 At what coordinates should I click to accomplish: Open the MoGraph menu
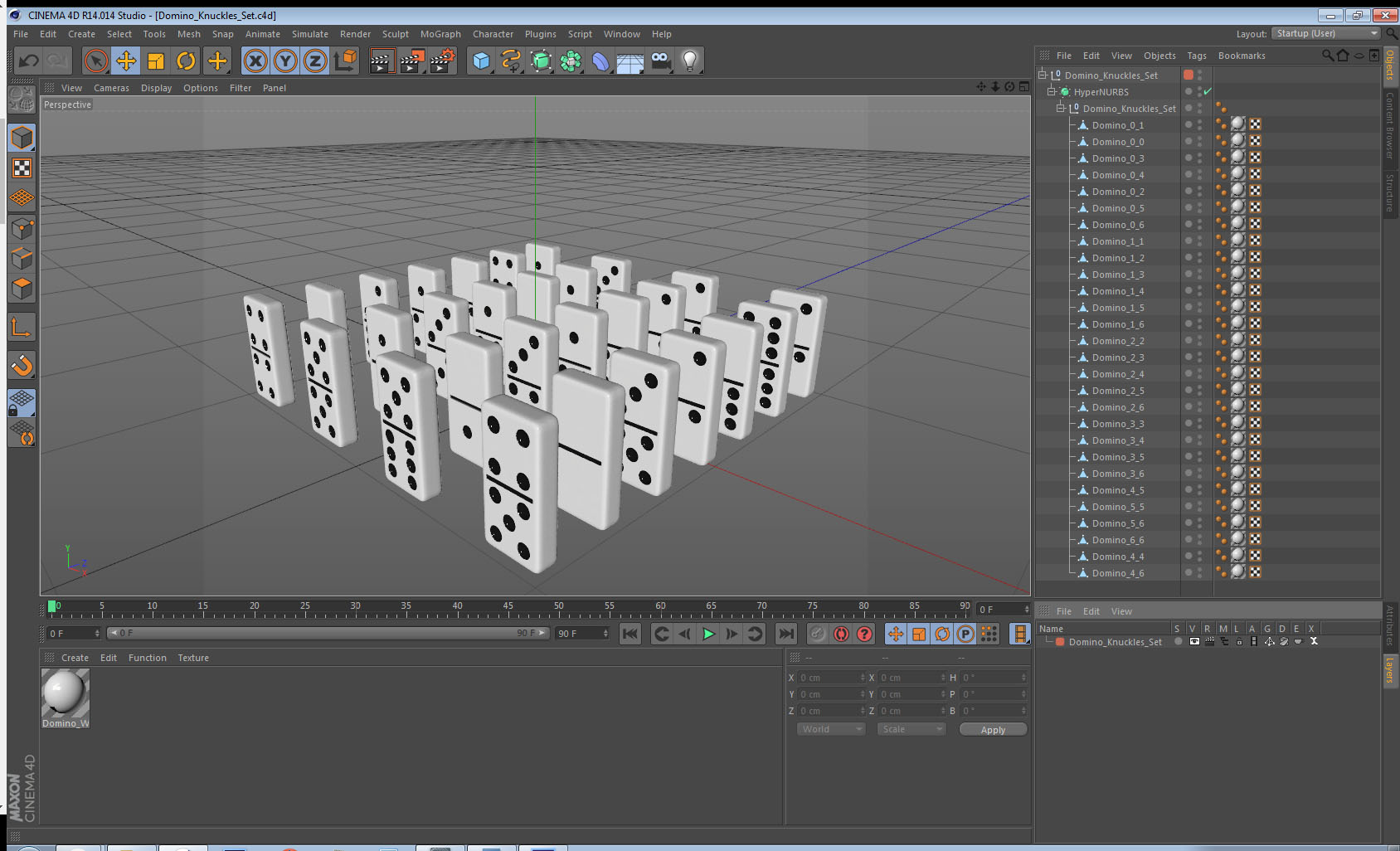pyautogui.click(x=440, y=34)
